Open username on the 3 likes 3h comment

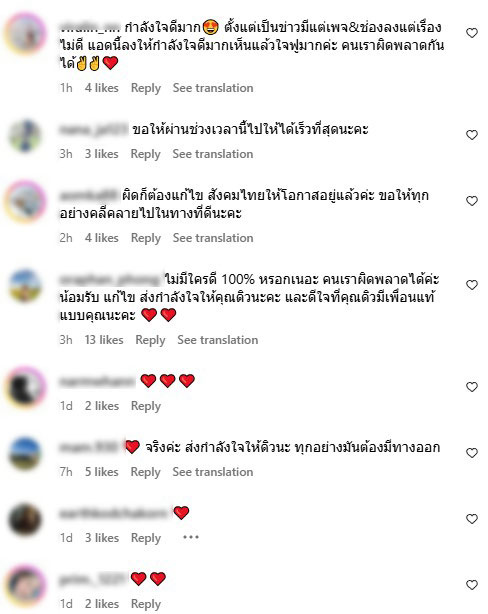coord(94,129)
